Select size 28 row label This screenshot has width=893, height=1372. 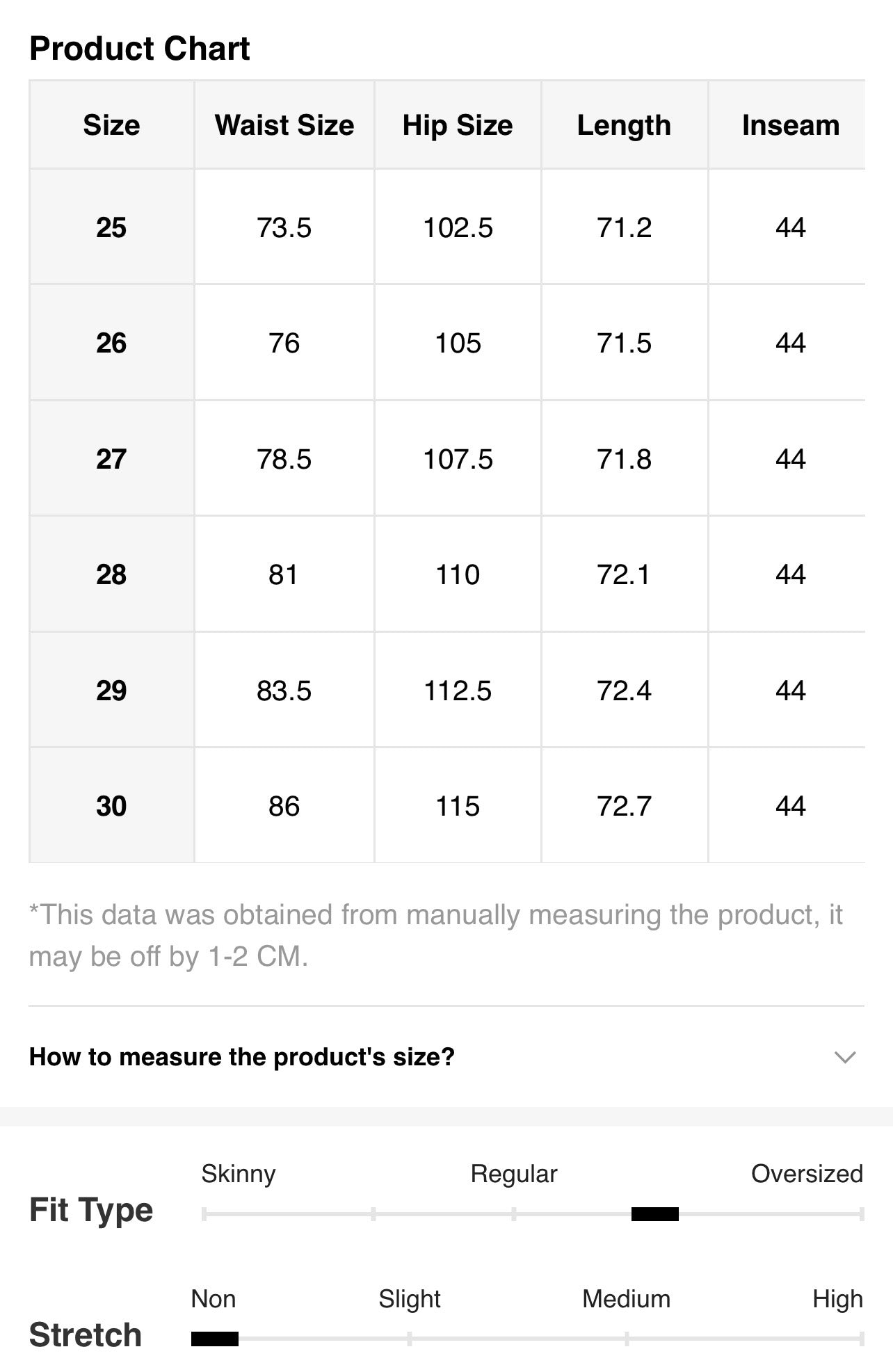(111, 574)
